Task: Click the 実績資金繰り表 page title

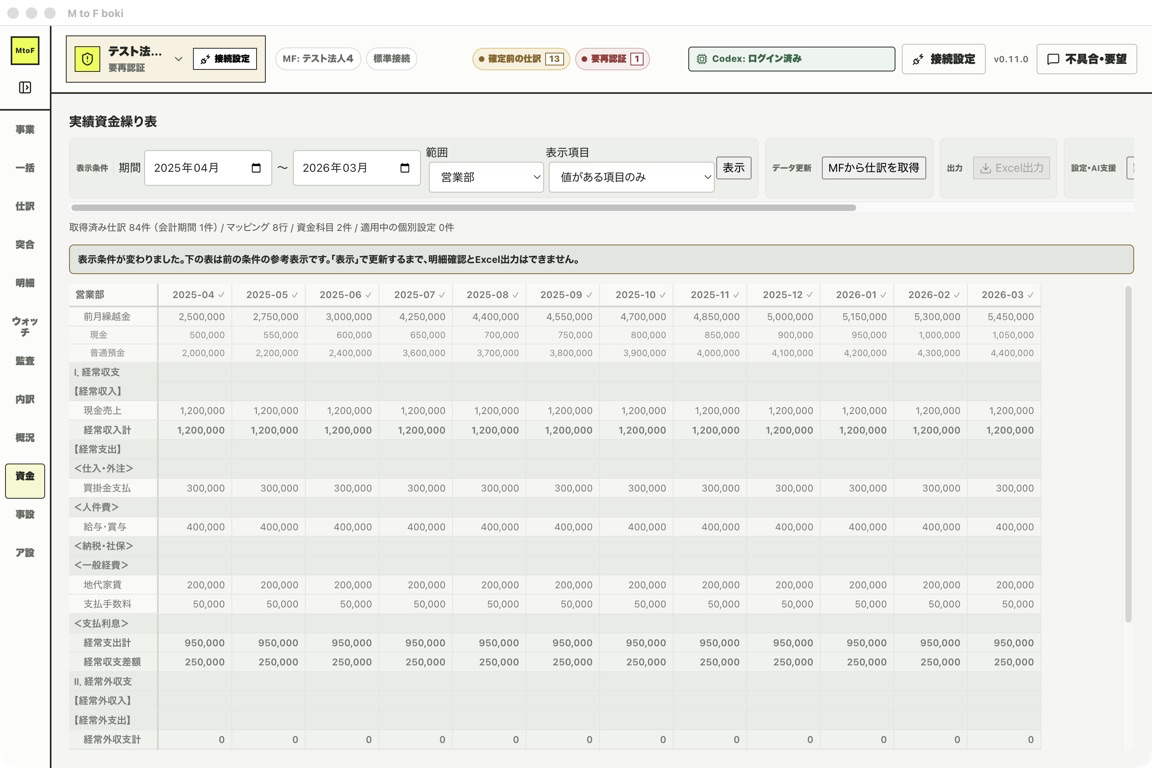Action: coord(113,122)
